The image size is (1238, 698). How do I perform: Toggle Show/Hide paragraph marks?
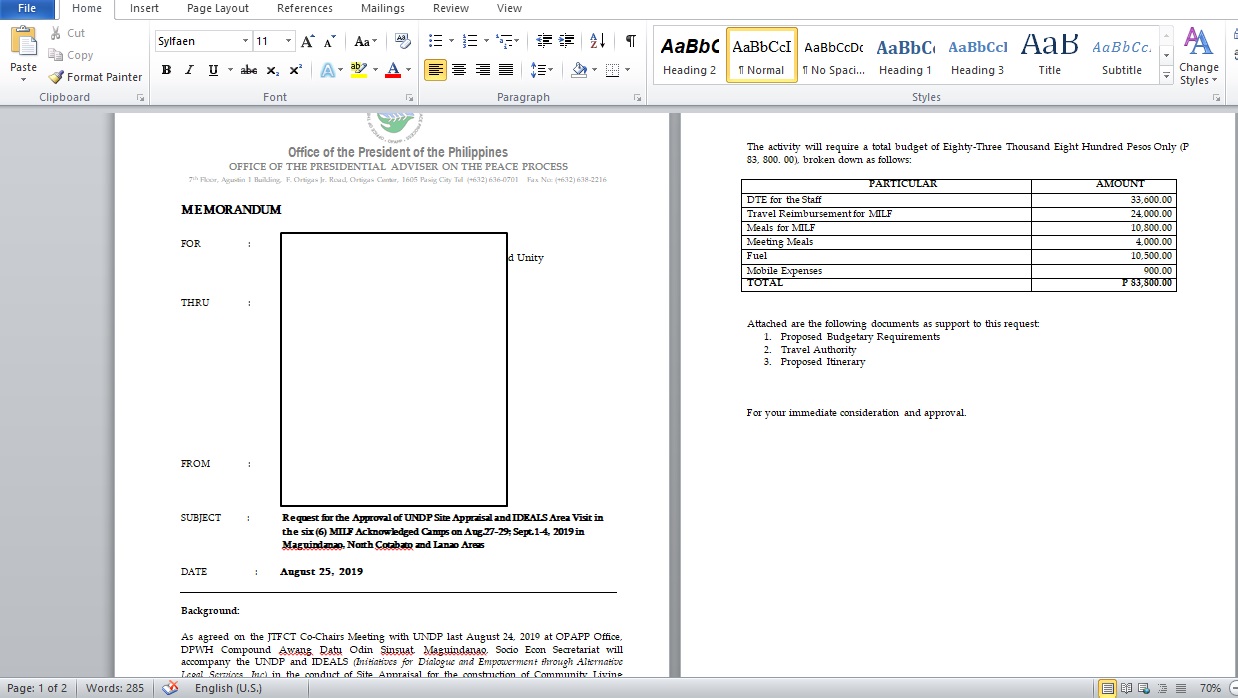click(630, 41)
